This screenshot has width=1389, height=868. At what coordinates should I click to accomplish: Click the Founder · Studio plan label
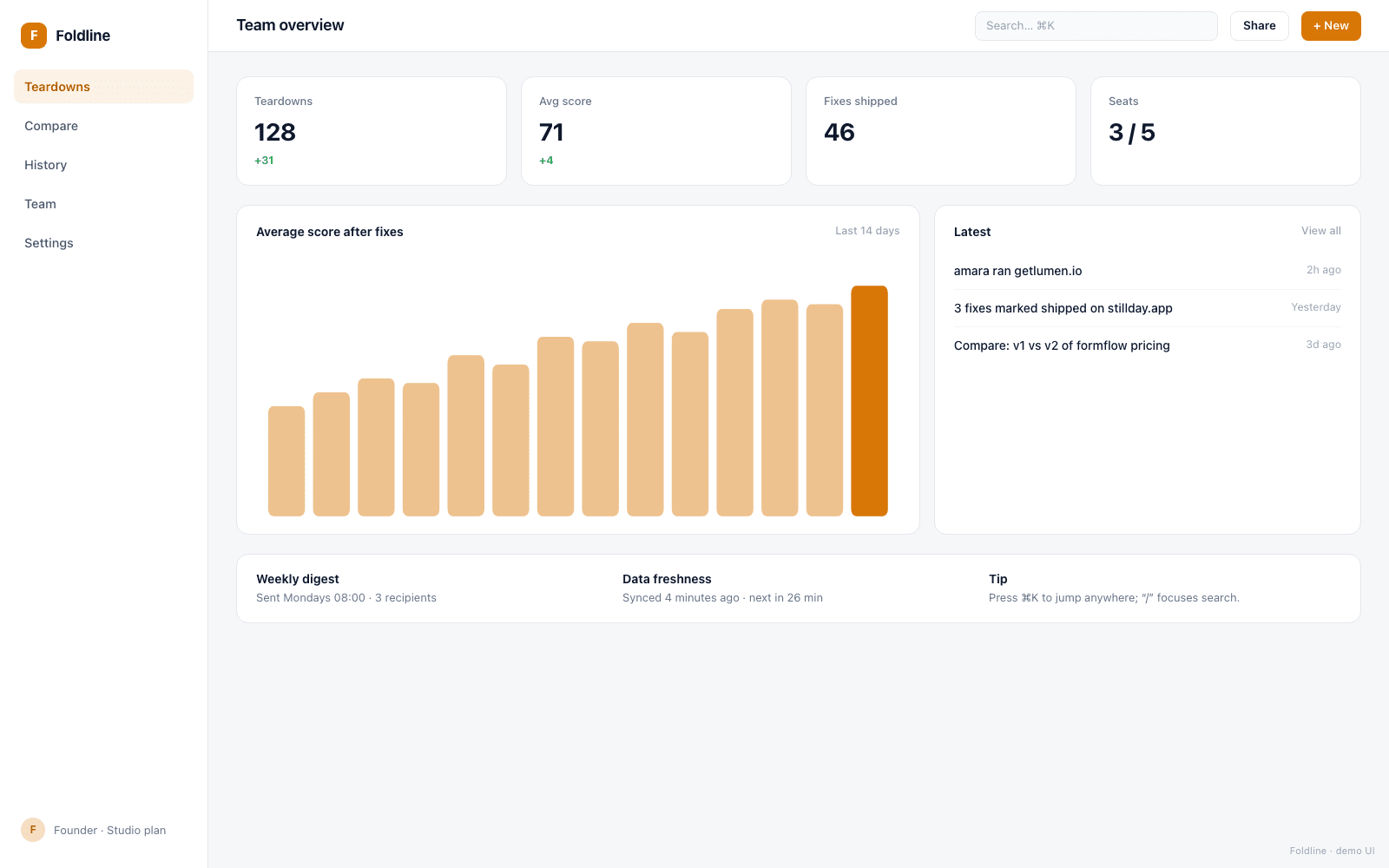[110, 831]
